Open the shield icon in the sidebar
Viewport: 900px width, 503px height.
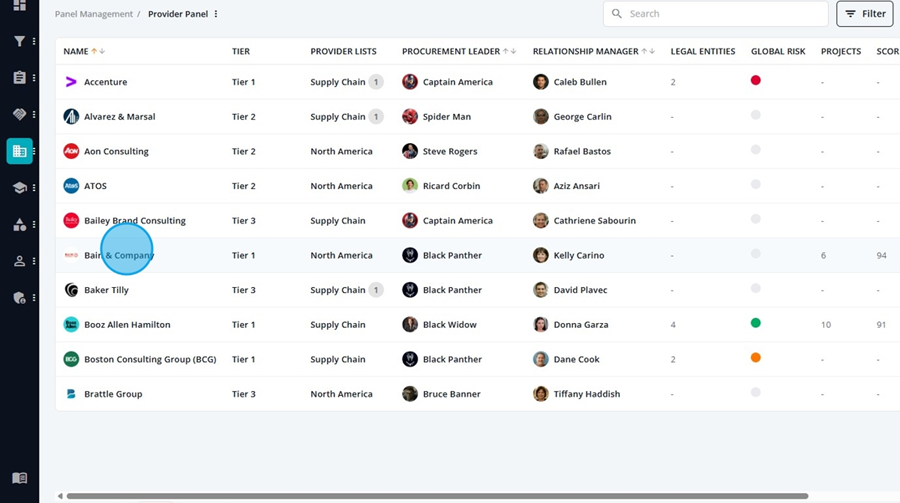(20, 298)
